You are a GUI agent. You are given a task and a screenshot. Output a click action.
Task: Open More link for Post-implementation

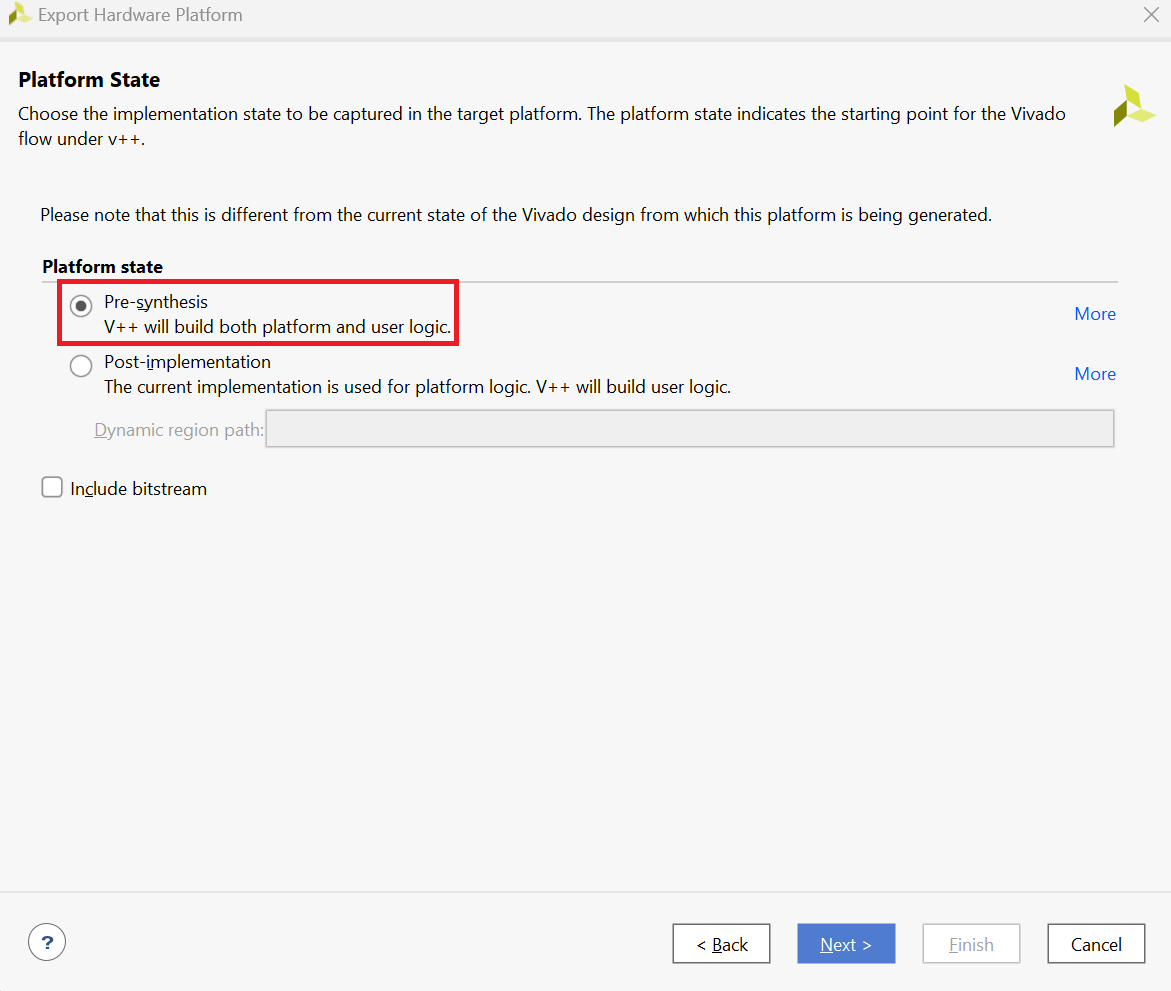click(x=1095, y=373)
